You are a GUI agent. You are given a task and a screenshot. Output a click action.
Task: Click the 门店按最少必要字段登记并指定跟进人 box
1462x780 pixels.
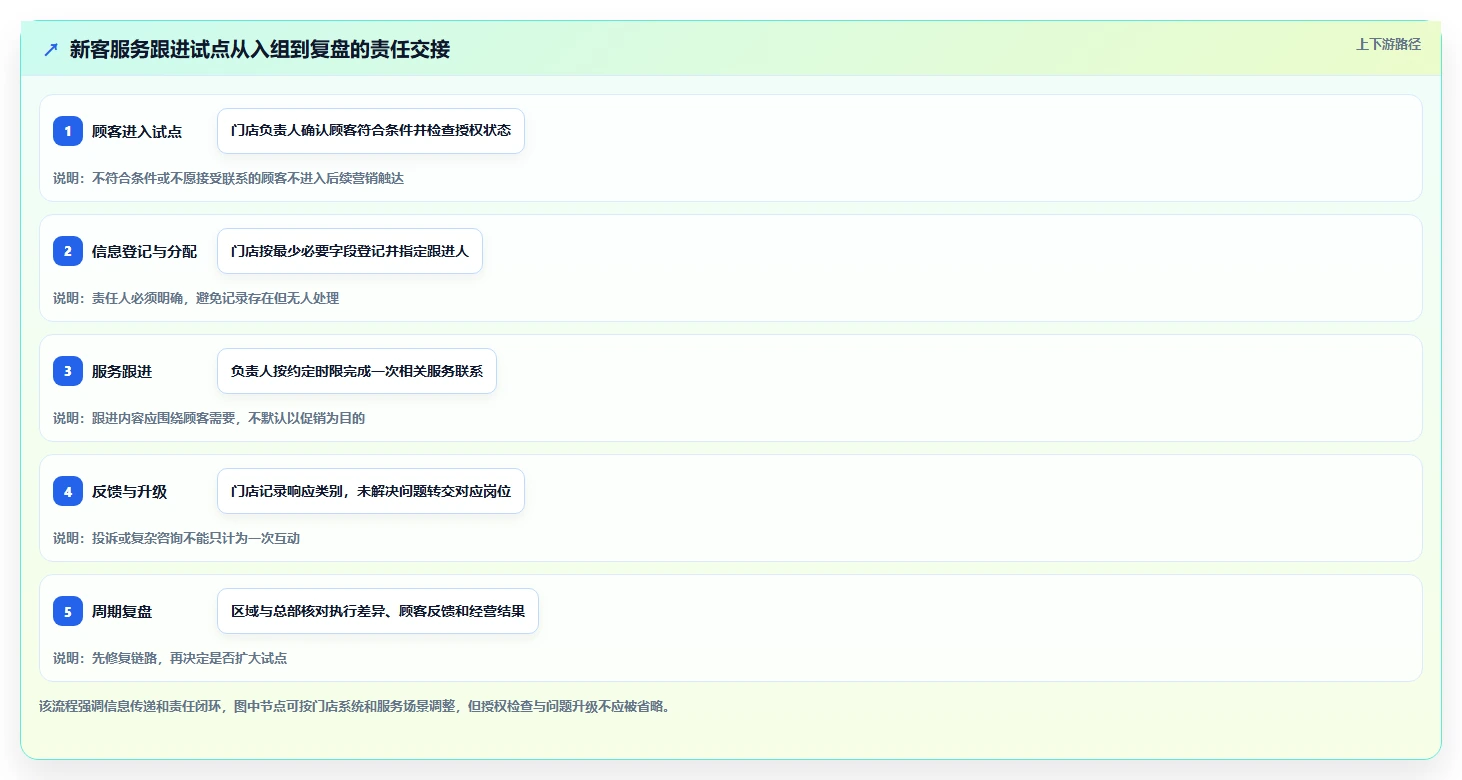350,251
